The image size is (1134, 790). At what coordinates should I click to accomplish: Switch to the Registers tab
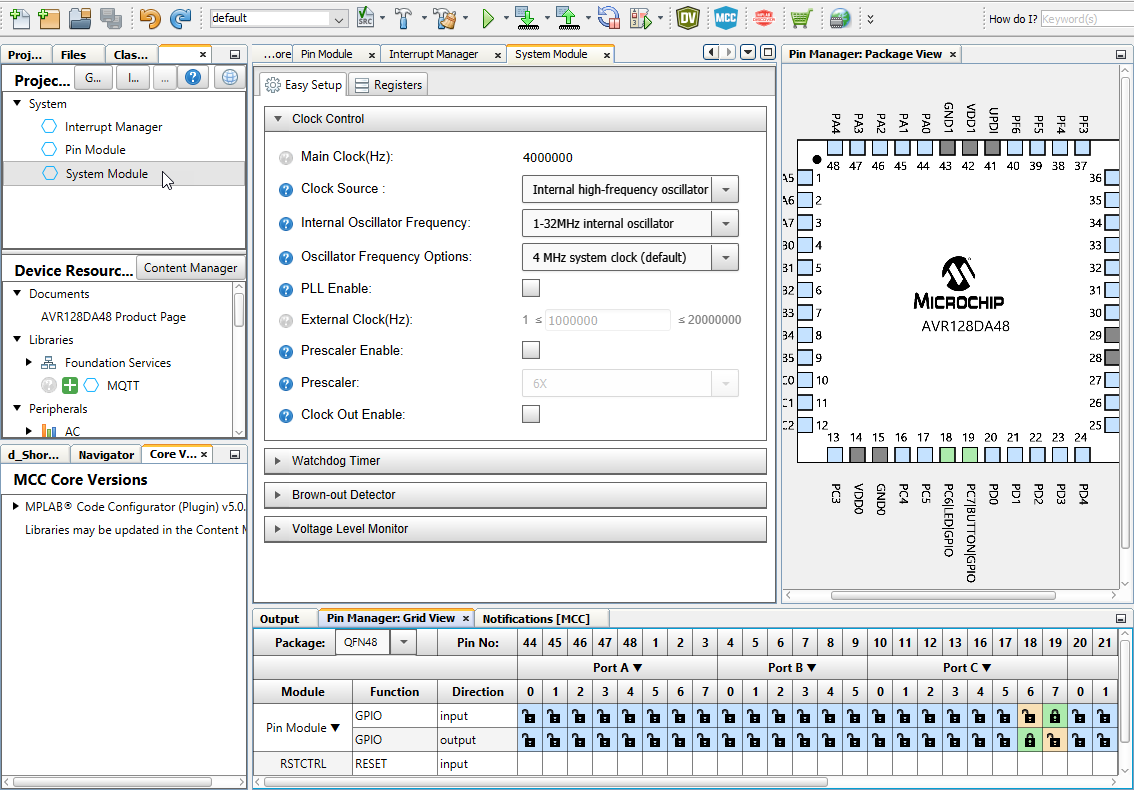click(388, 85)
